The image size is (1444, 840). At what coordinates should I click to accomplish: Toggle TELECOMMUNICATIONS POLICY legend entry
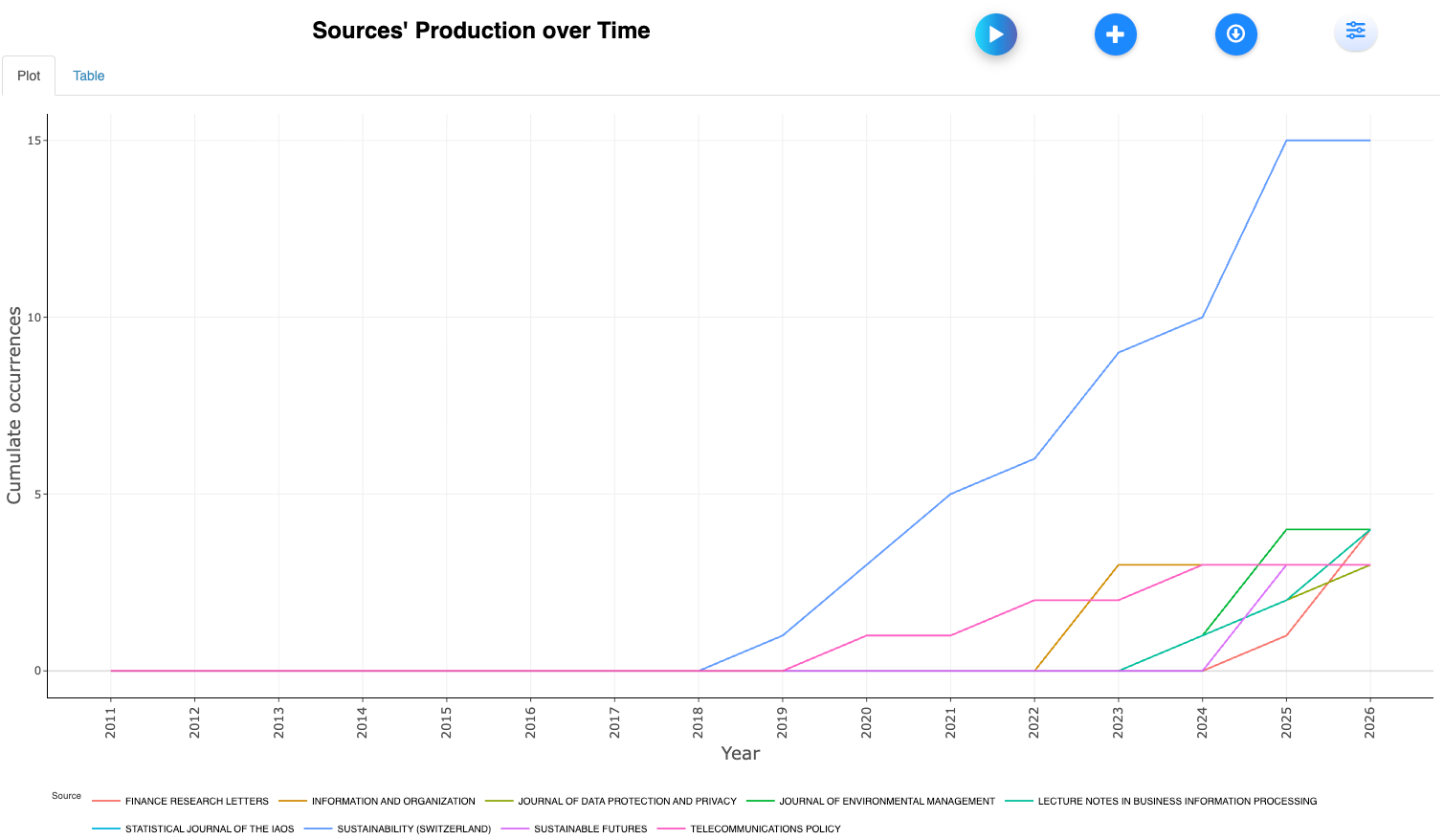765,829
